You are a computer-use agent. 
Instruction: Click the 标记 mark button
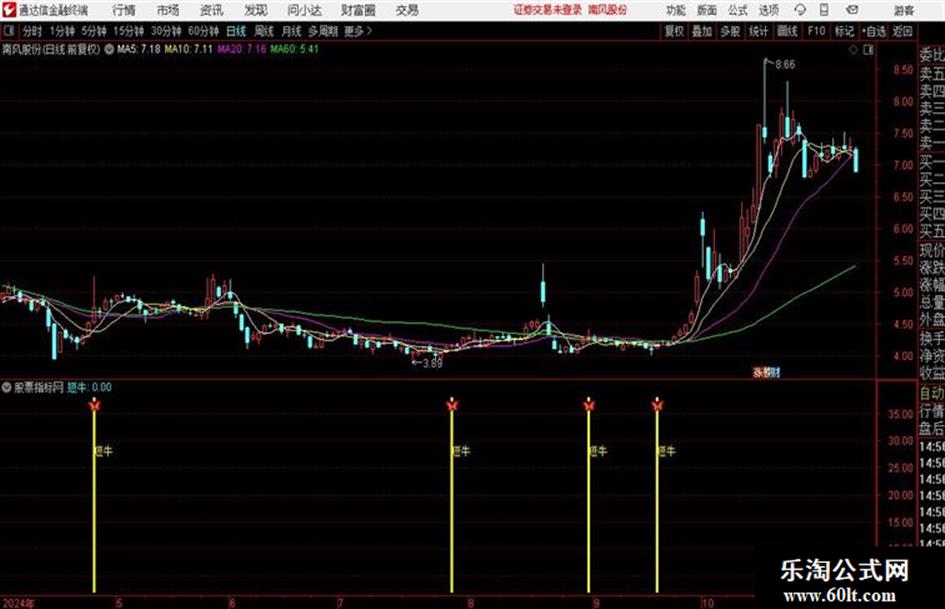click(844, 31)
